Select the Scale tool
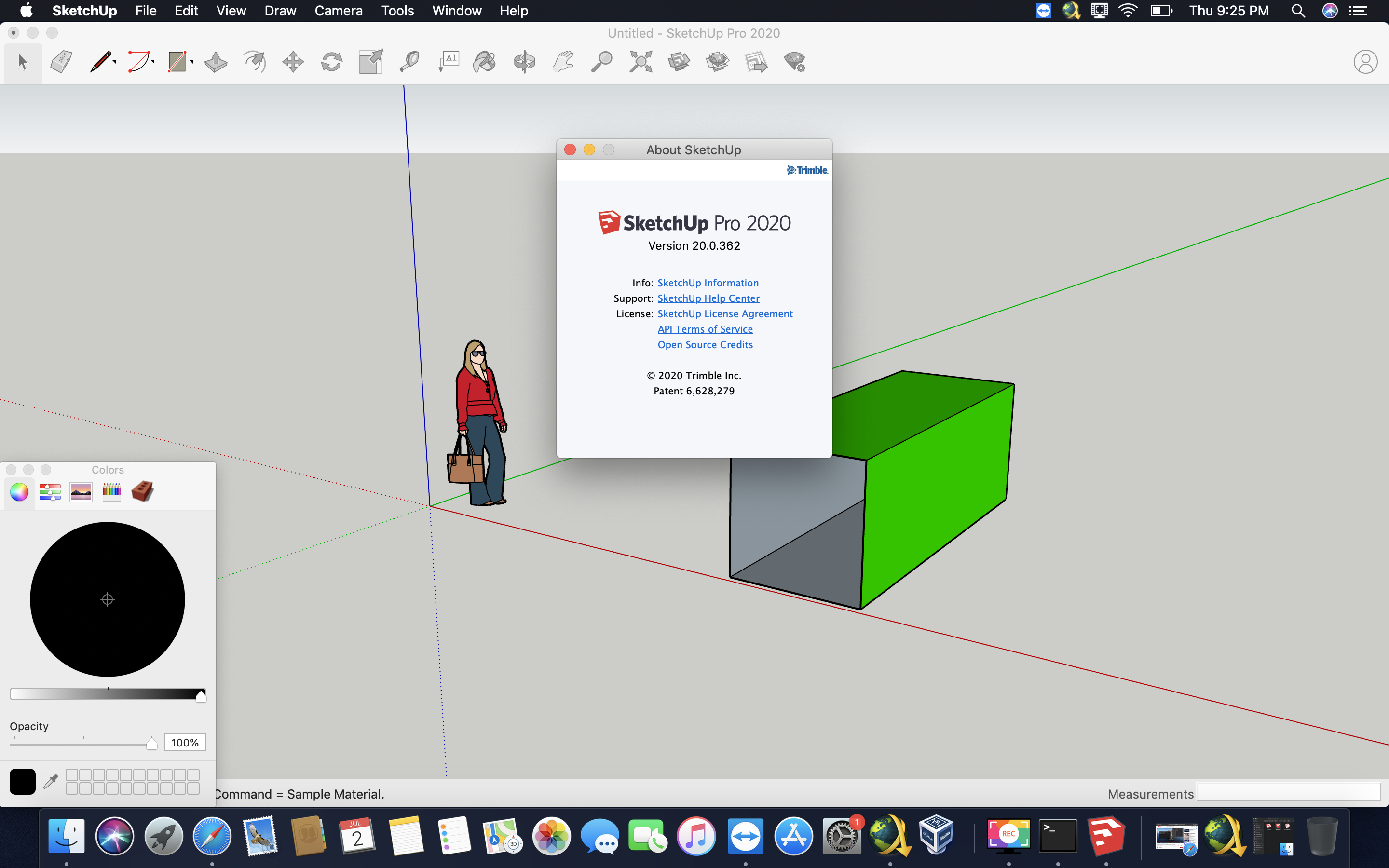The width and height of the screenshot is (1389, 868). coord(371,61)
